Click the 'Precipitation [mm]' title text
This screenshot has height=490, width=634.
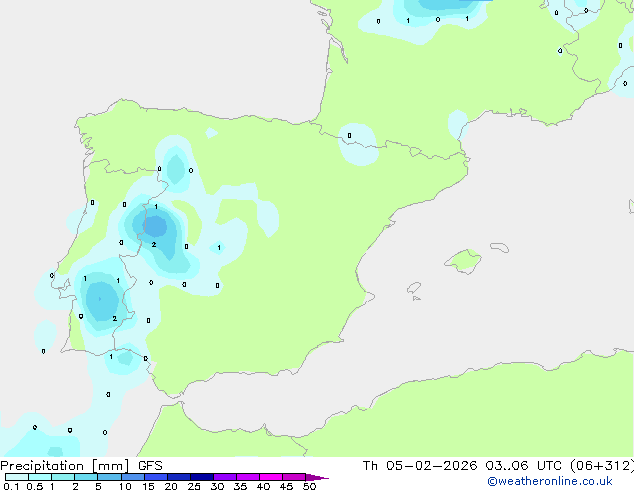tap(65, 466)
